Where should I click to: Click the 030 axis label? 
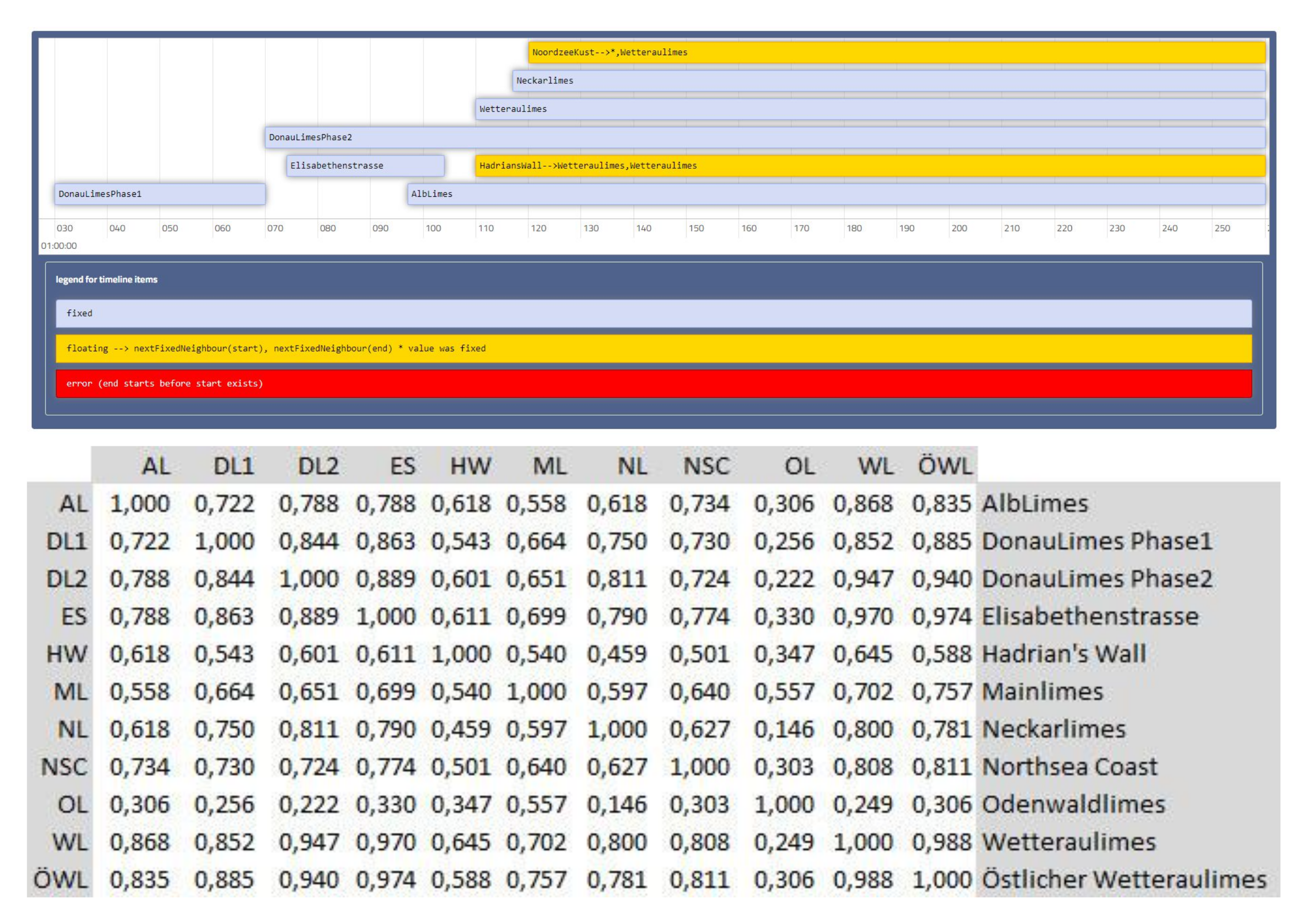click(65, 228)
